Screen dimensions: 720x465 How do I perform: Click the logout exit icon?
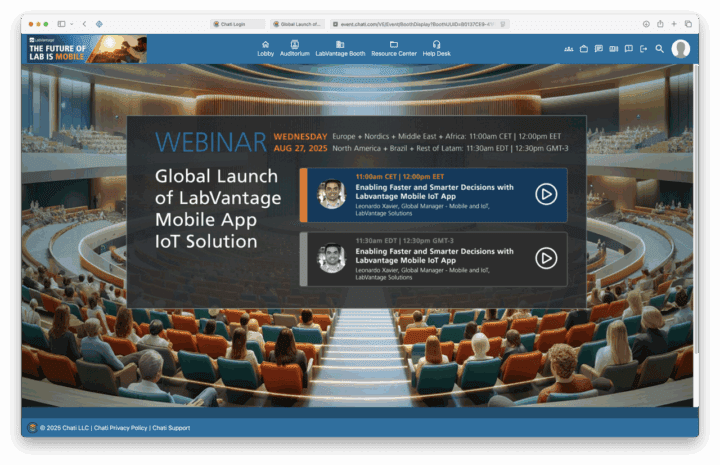coord(644,48)
